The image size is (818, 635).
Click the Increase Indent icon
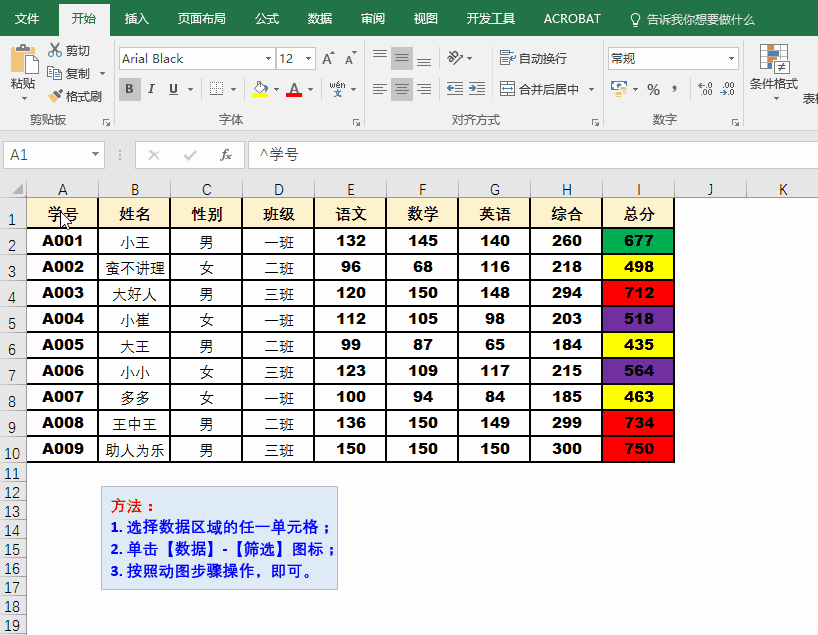[477, 89]
